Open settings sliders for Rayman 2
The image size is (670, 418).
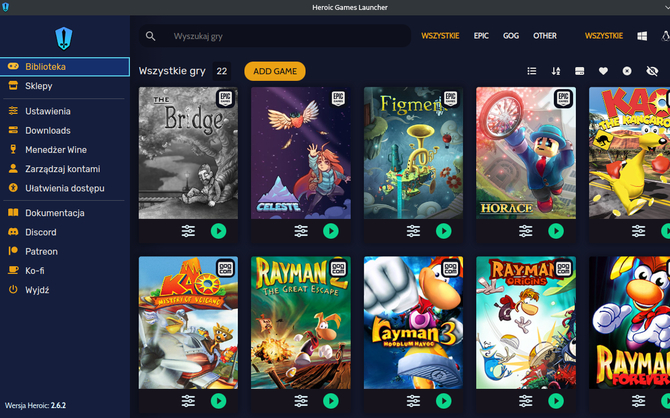click(x=301, y=401)
